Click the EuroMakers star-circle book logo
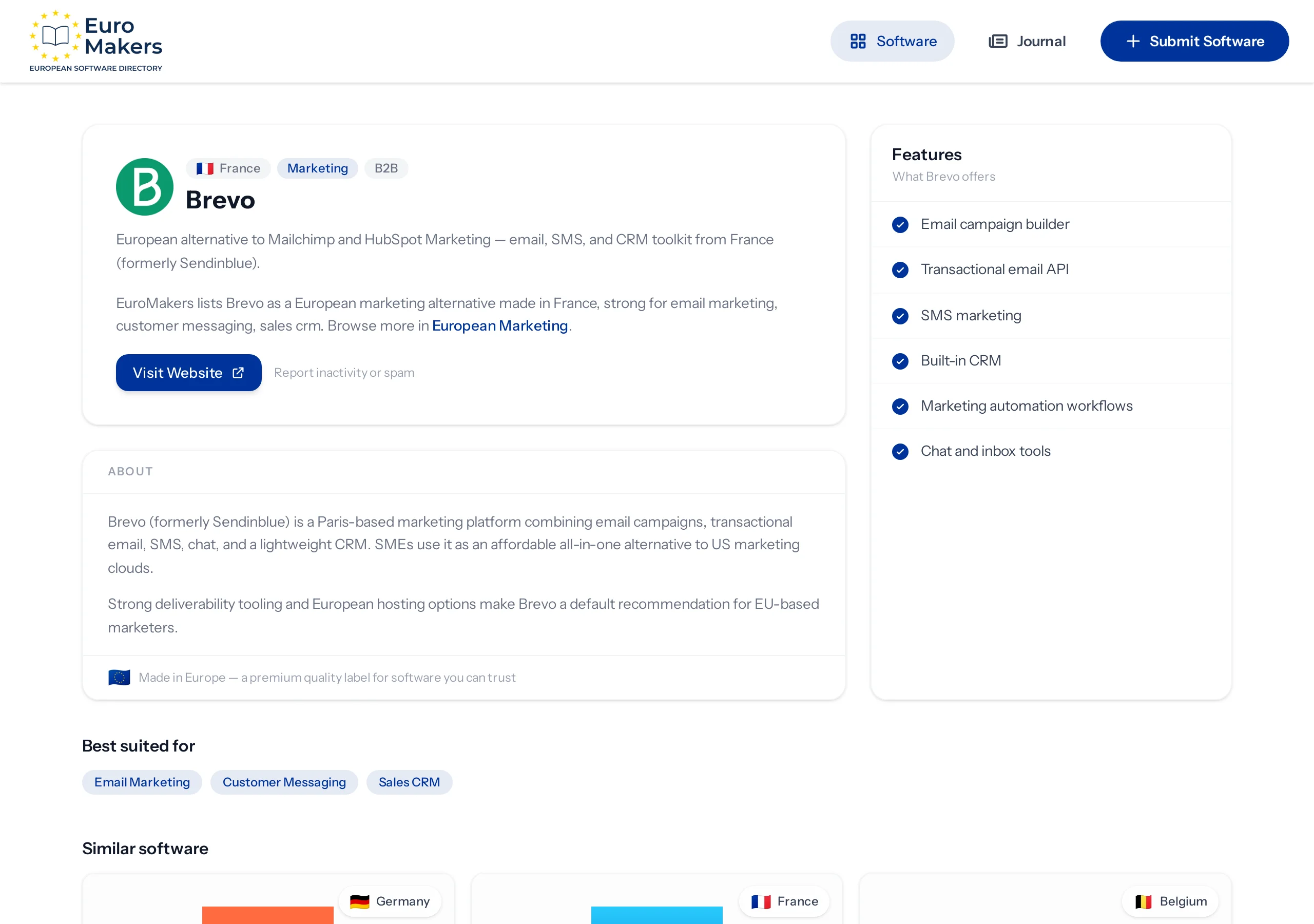 click(55, 35)
